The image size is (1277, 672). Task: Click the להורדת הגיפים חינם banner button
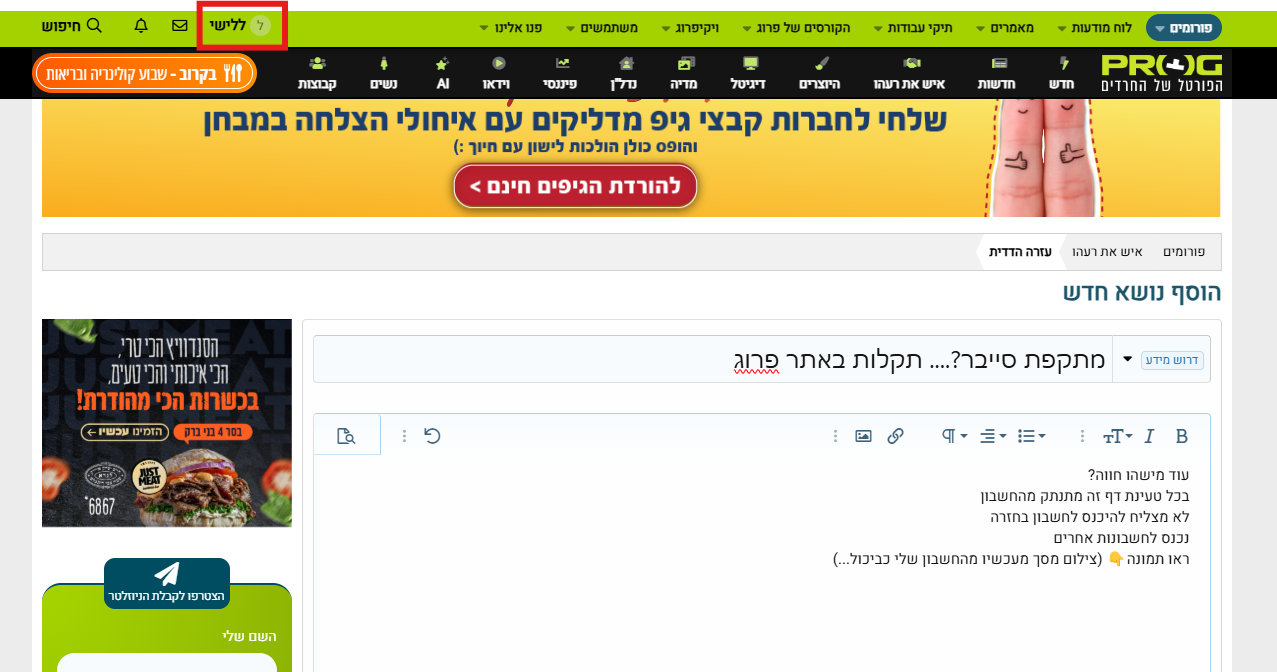point(575,186)
